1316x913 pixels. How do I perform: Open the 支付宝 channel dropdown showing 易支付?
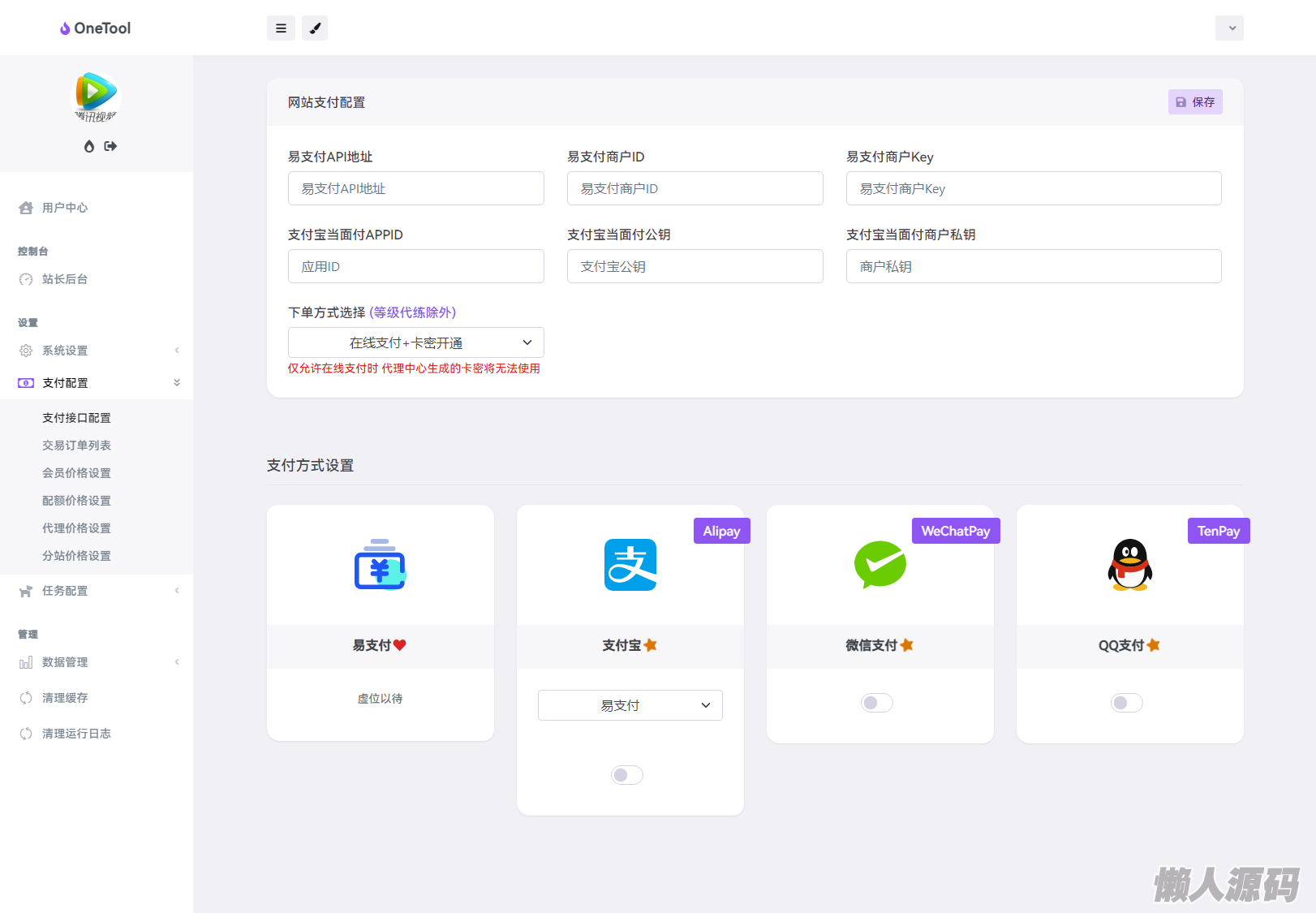pyautogui.click(x=630, y=705)
